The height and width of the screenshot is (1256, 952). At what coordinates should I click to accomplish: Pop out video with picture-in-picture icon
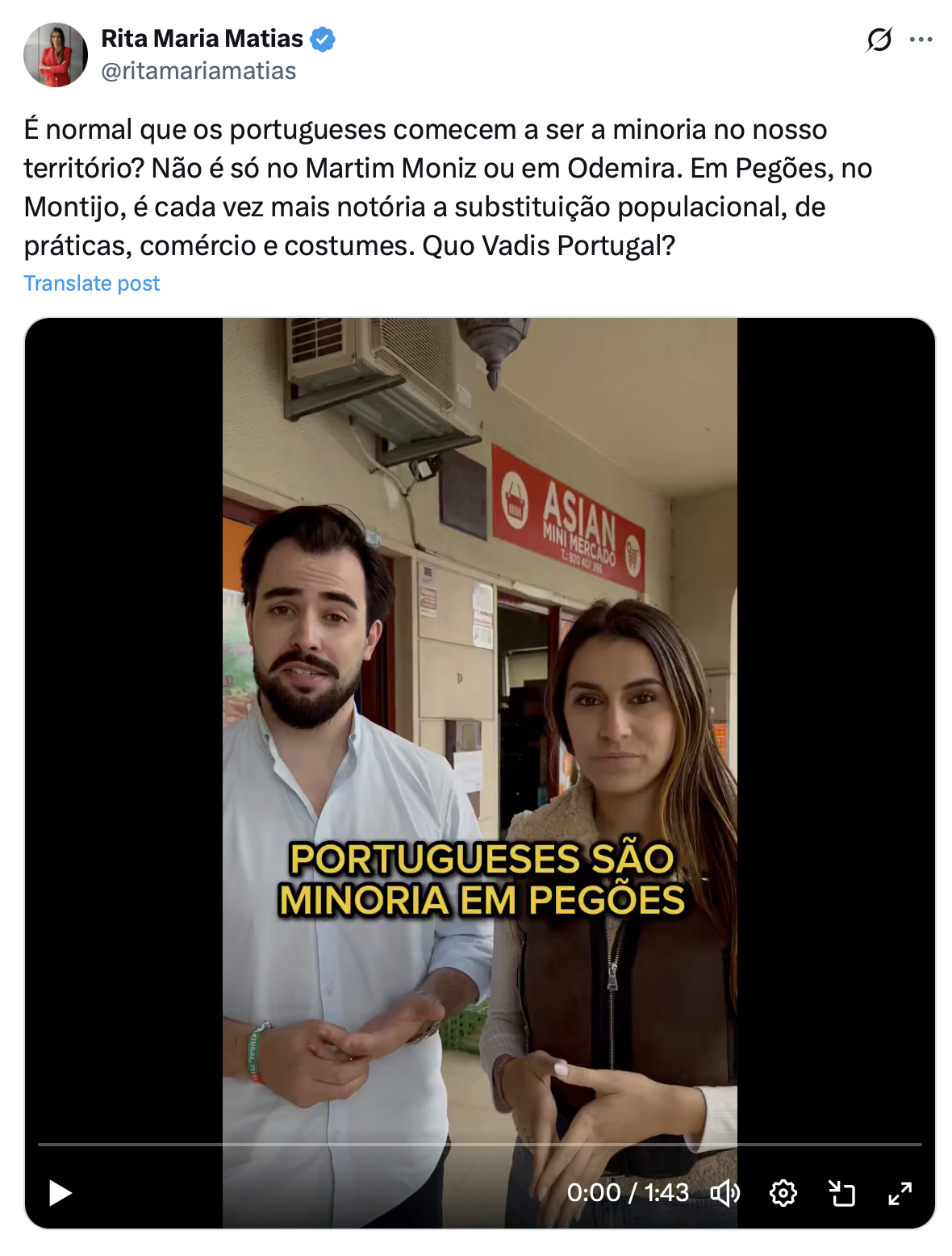coord(841,1192)
